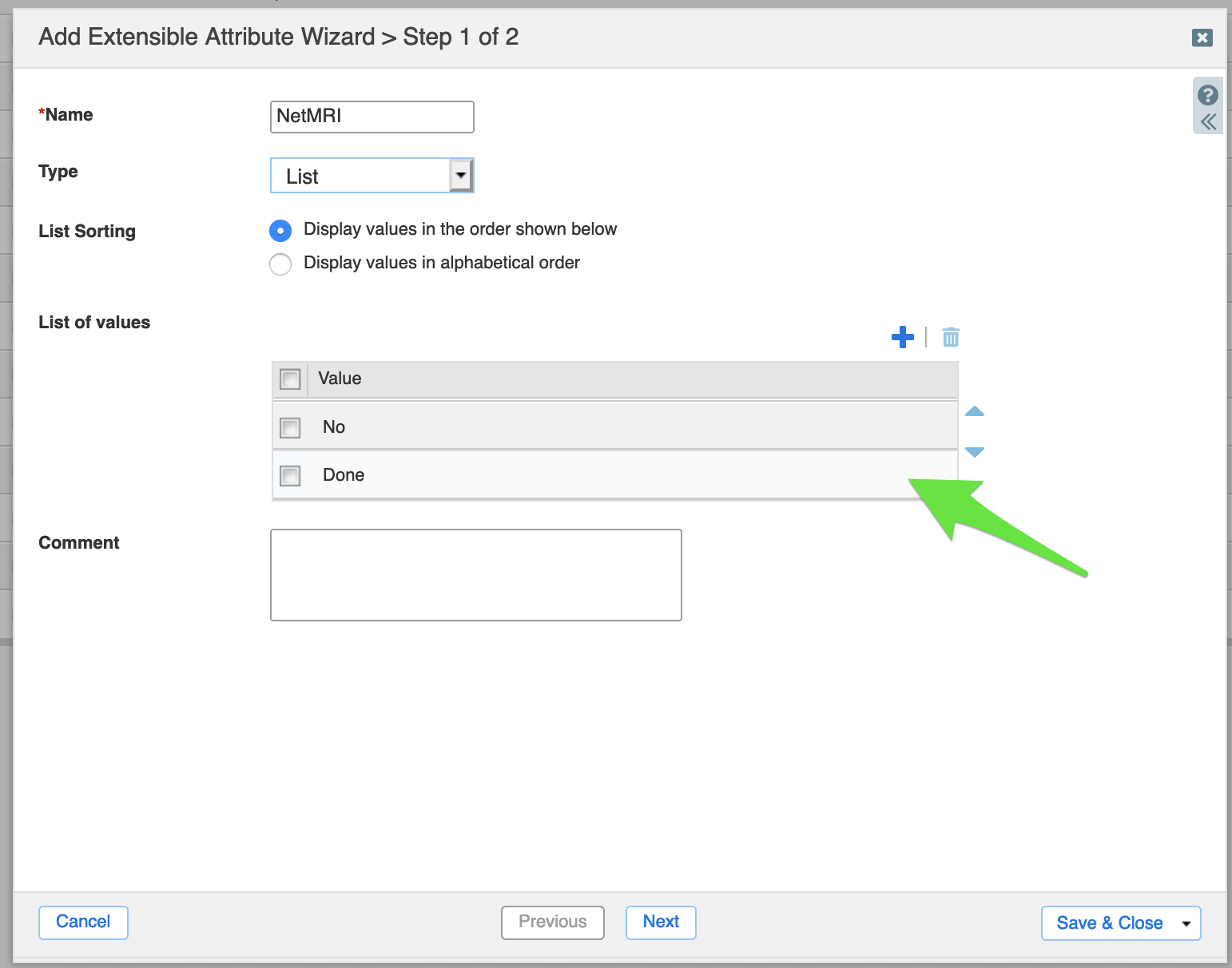This screenshot has width=1232, height=968.
Task: Click the move up arrow icon
Action: [974, 411]
